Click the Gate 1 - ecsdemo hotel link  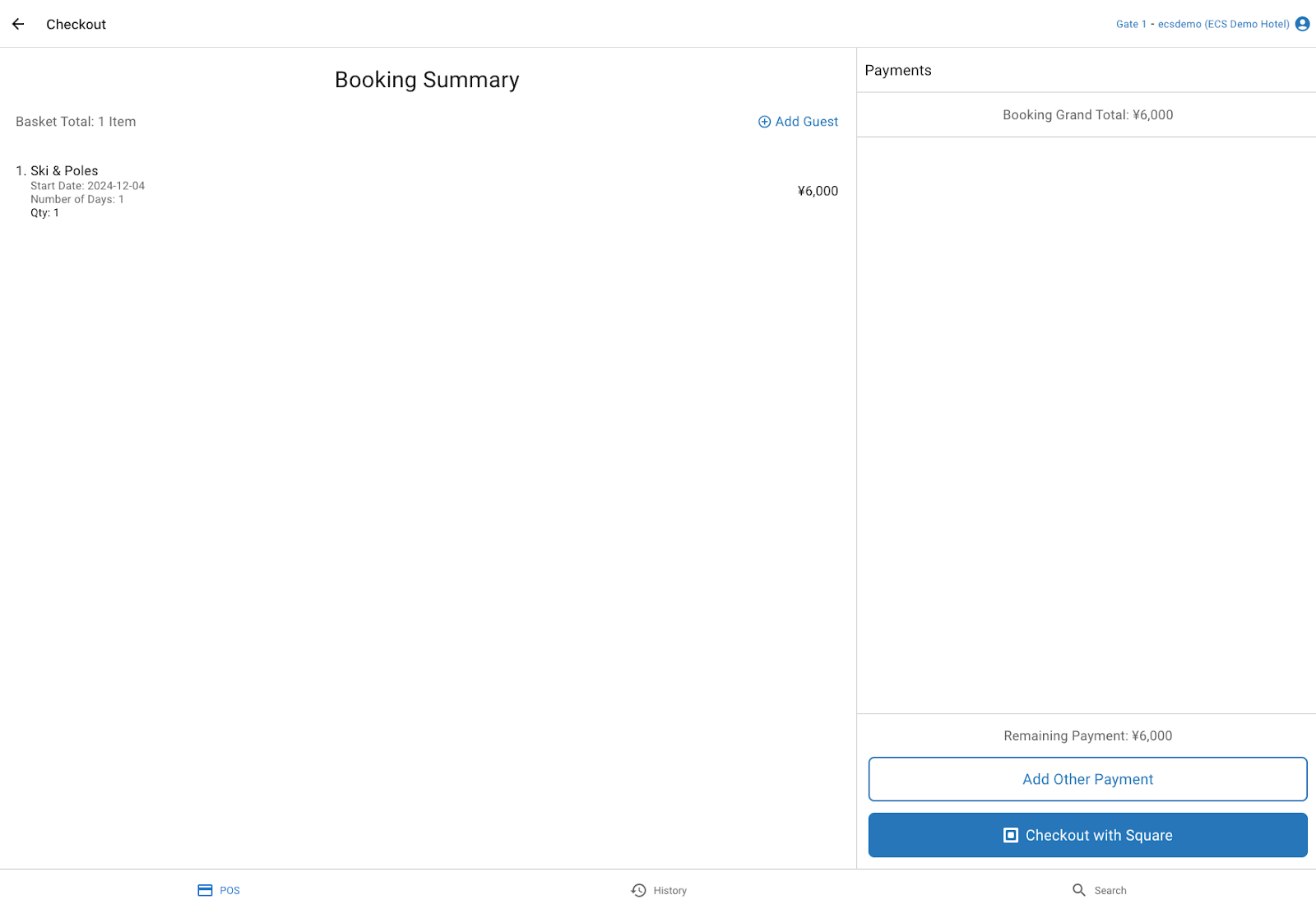pos(1202,24)
